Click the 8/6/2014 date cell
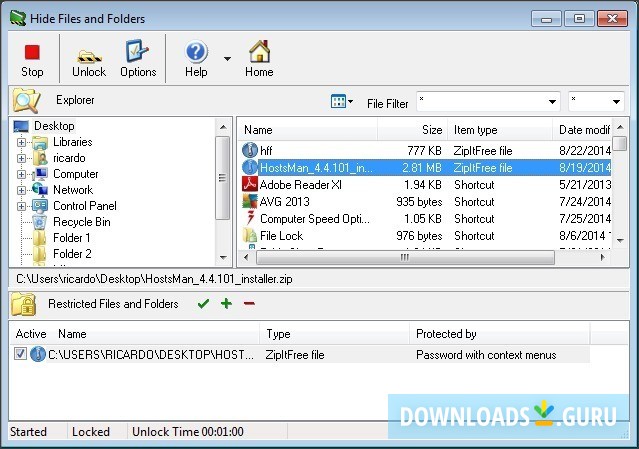 pyautogui.click(x=584, y=236)
